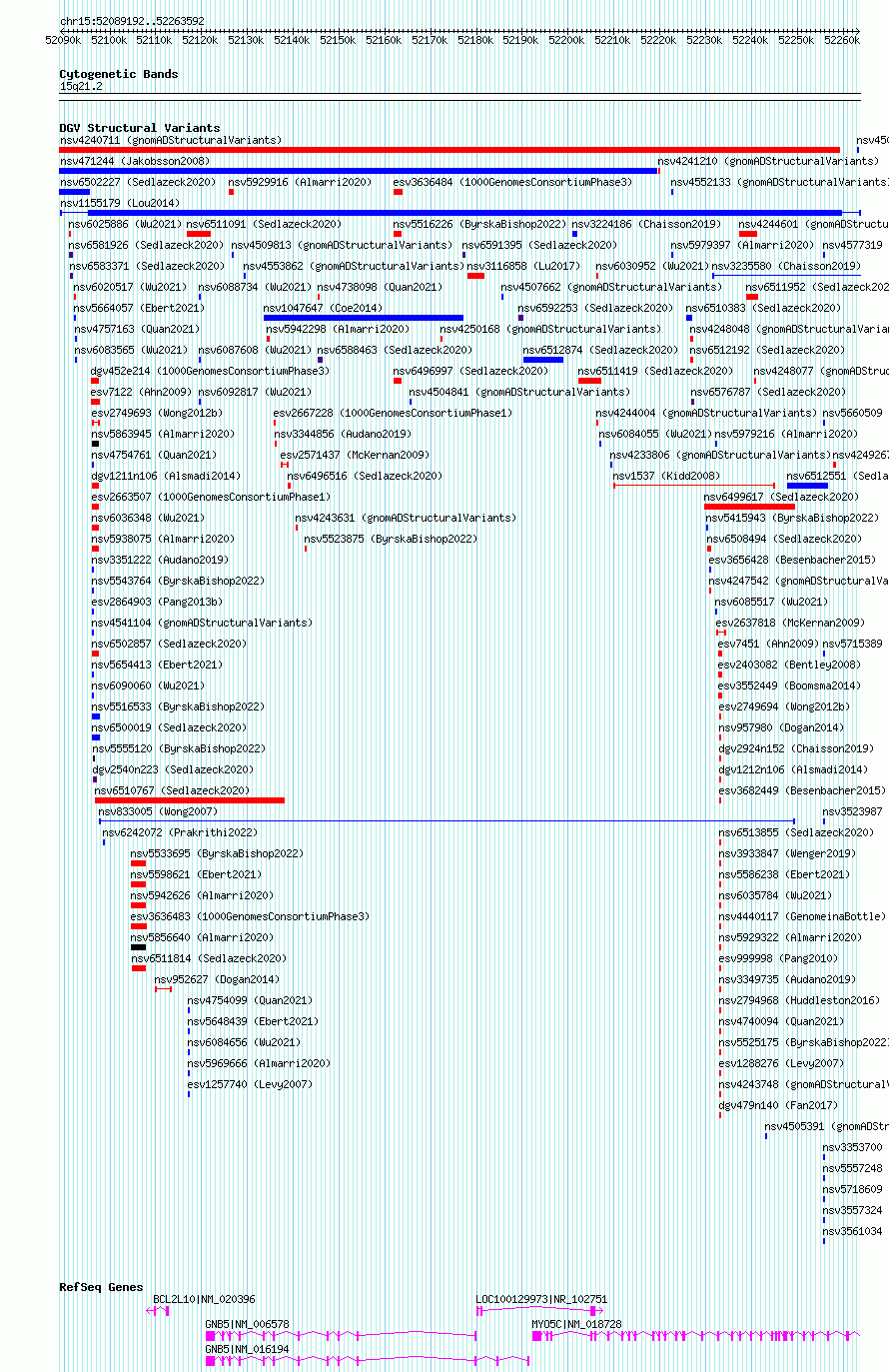Click the long red bar under nsv4240711
Viewport: 889px width, 1372px height.
pyautogui.click(x=449, y=150)
